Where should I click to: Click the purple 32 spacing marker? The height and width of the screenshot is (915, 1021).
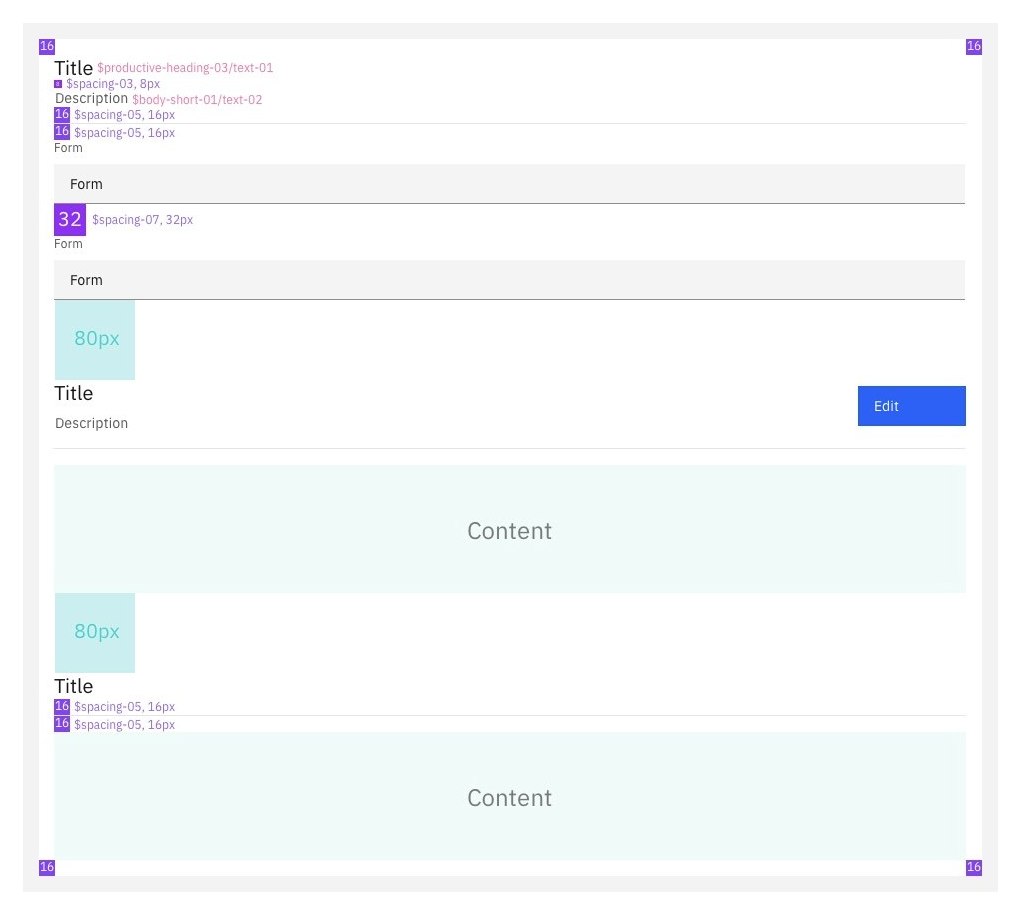pos(70,219)
